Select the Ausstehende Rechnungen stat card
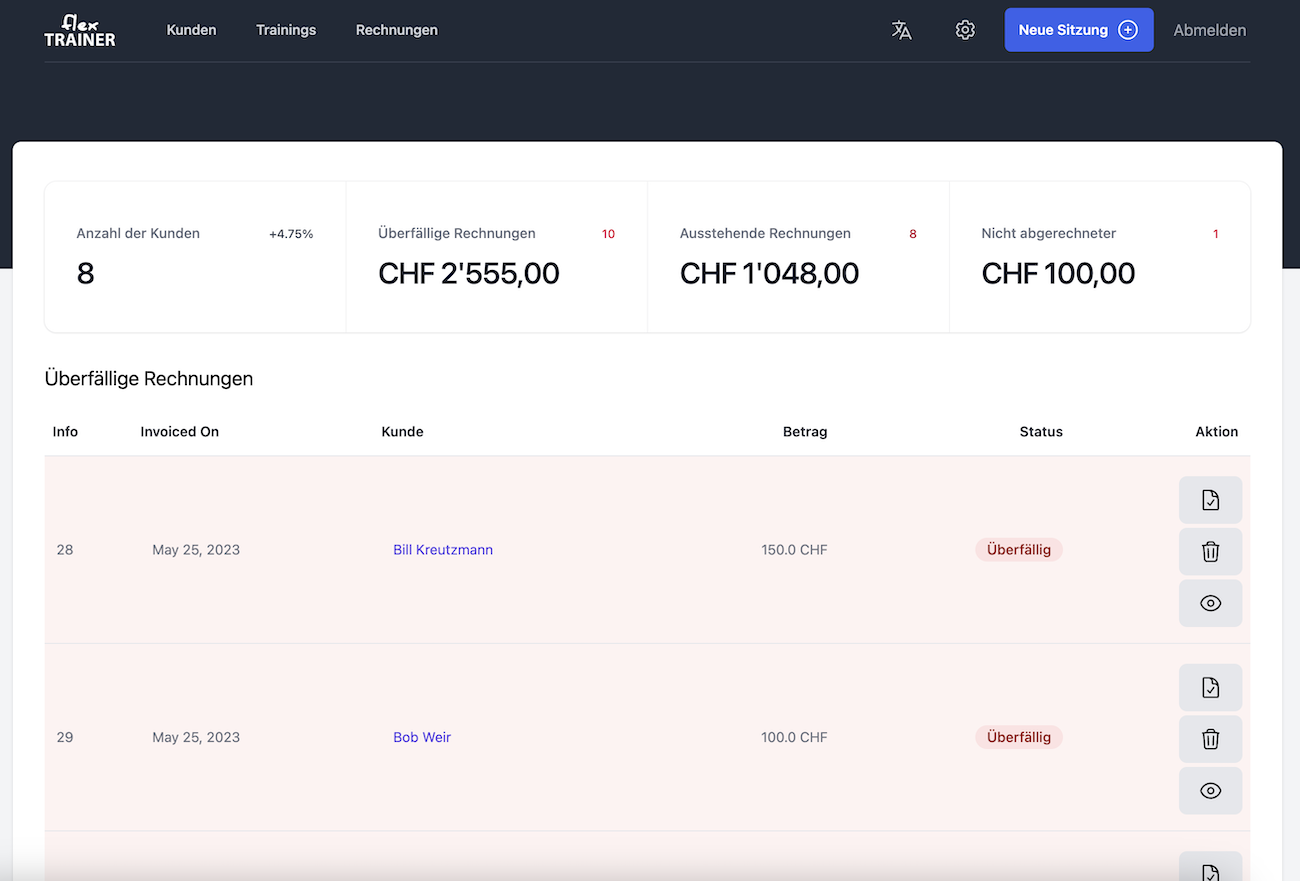The height and width of the screenshot is (881, 1300). 798,256
